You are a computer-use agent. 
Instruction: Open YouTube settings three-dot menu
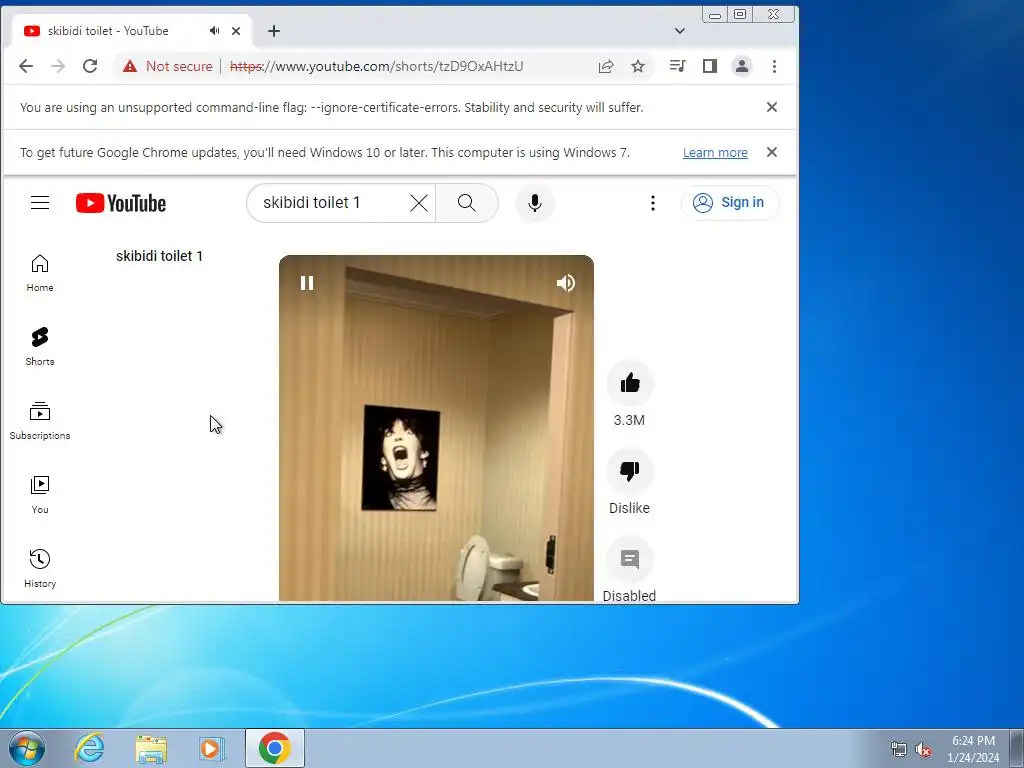pos(652,203)
